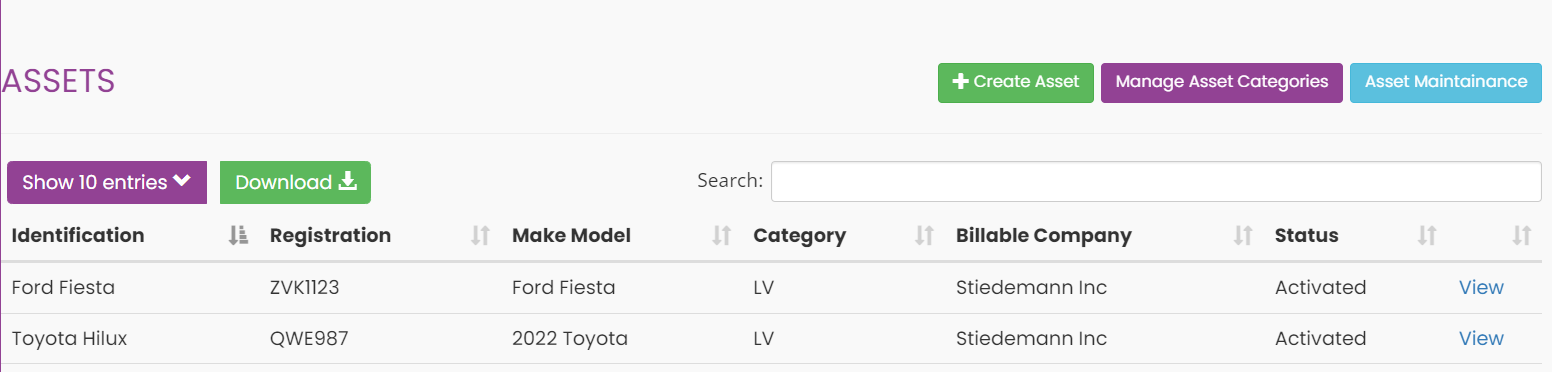View the Toyota Hilux asset
The height and width of the screenshot is (372, 1552).
tap(1481, 339)
